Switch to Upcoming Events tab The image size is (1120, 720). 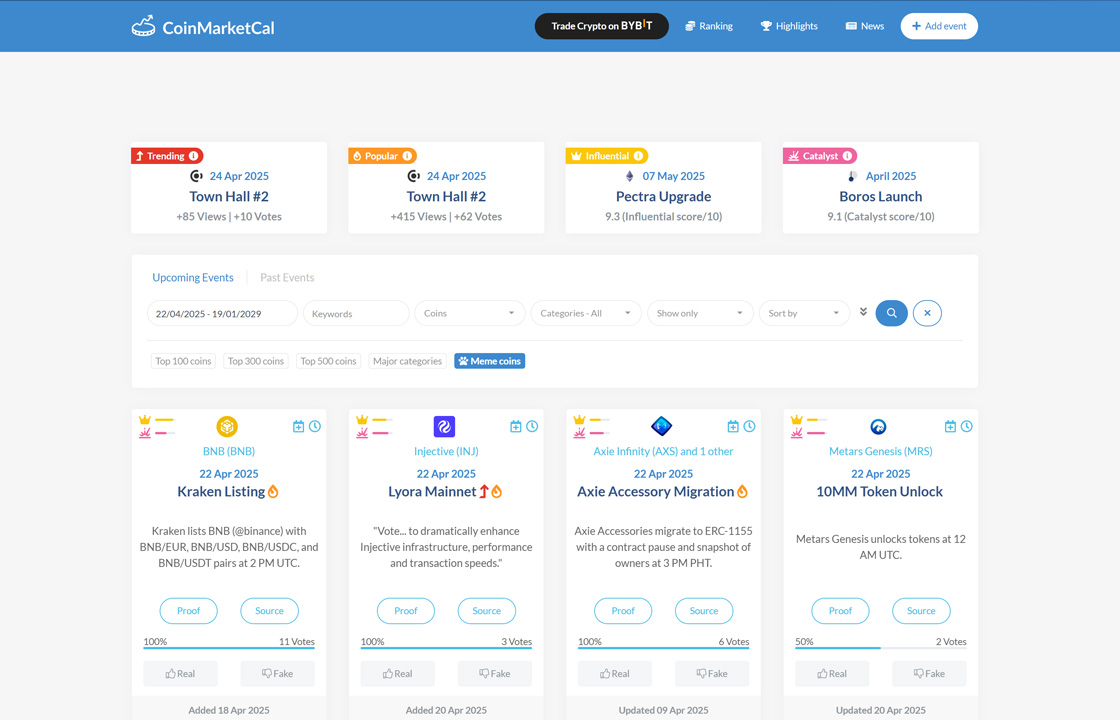click(193, 277)
